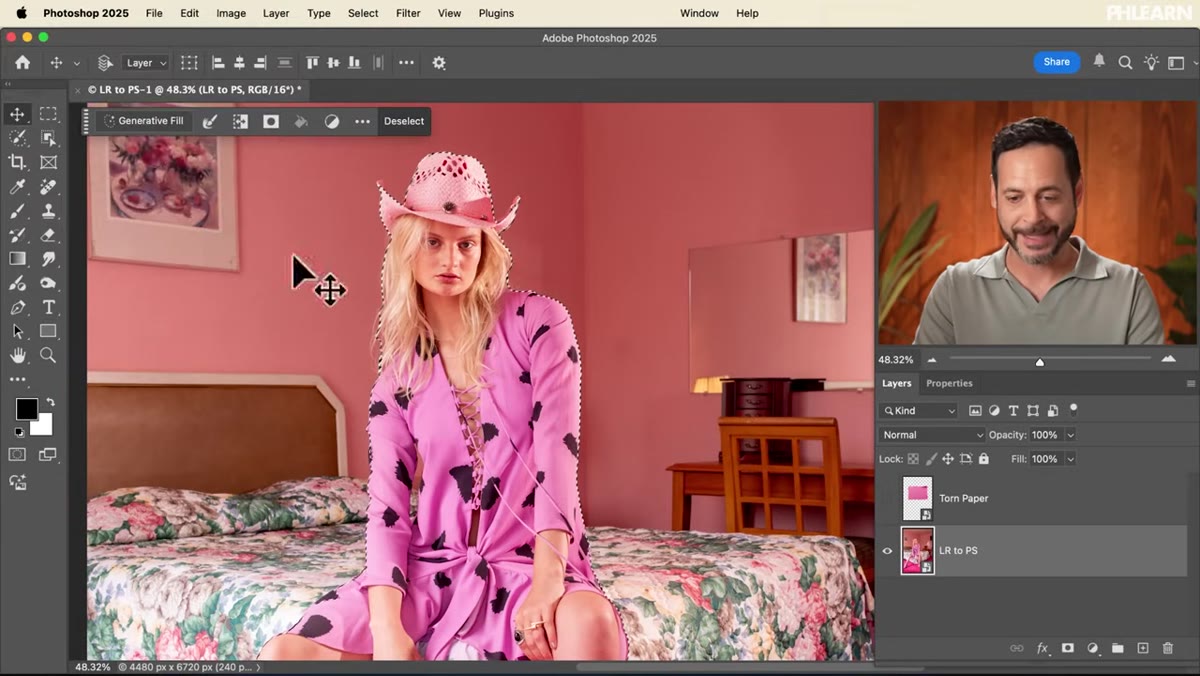Expand the Opacity slider dropdown
The width and height of the screenshot is (1200, 676).
(x=1070, y=435)
